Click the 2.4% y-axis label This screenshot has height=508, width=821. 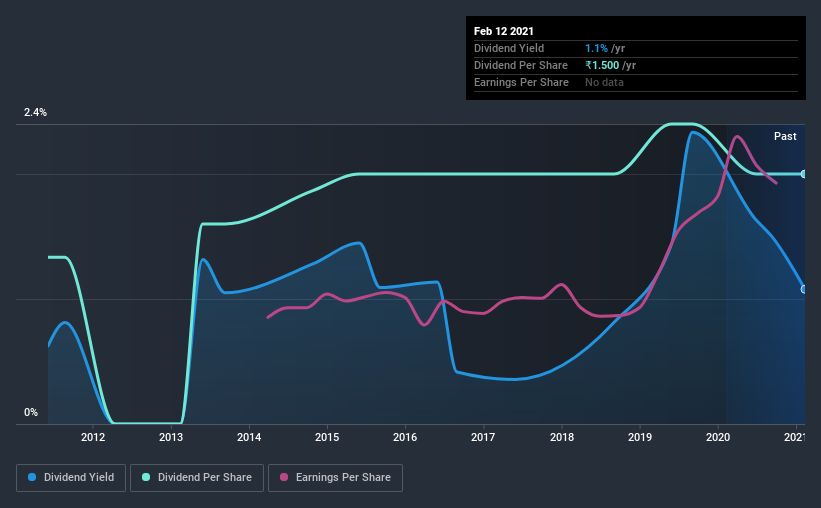coord(35,112)
